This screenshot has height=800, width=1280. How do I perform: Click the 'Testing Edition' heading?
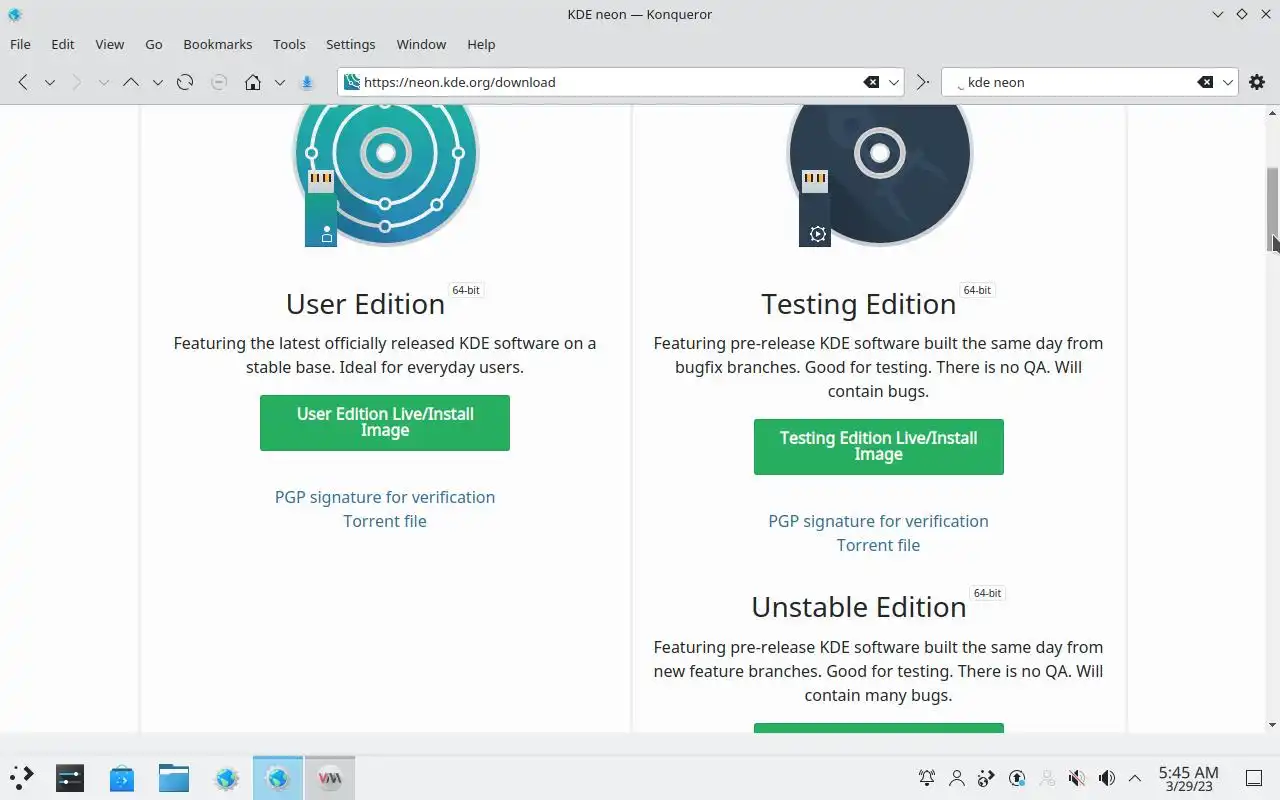(858, 304)
